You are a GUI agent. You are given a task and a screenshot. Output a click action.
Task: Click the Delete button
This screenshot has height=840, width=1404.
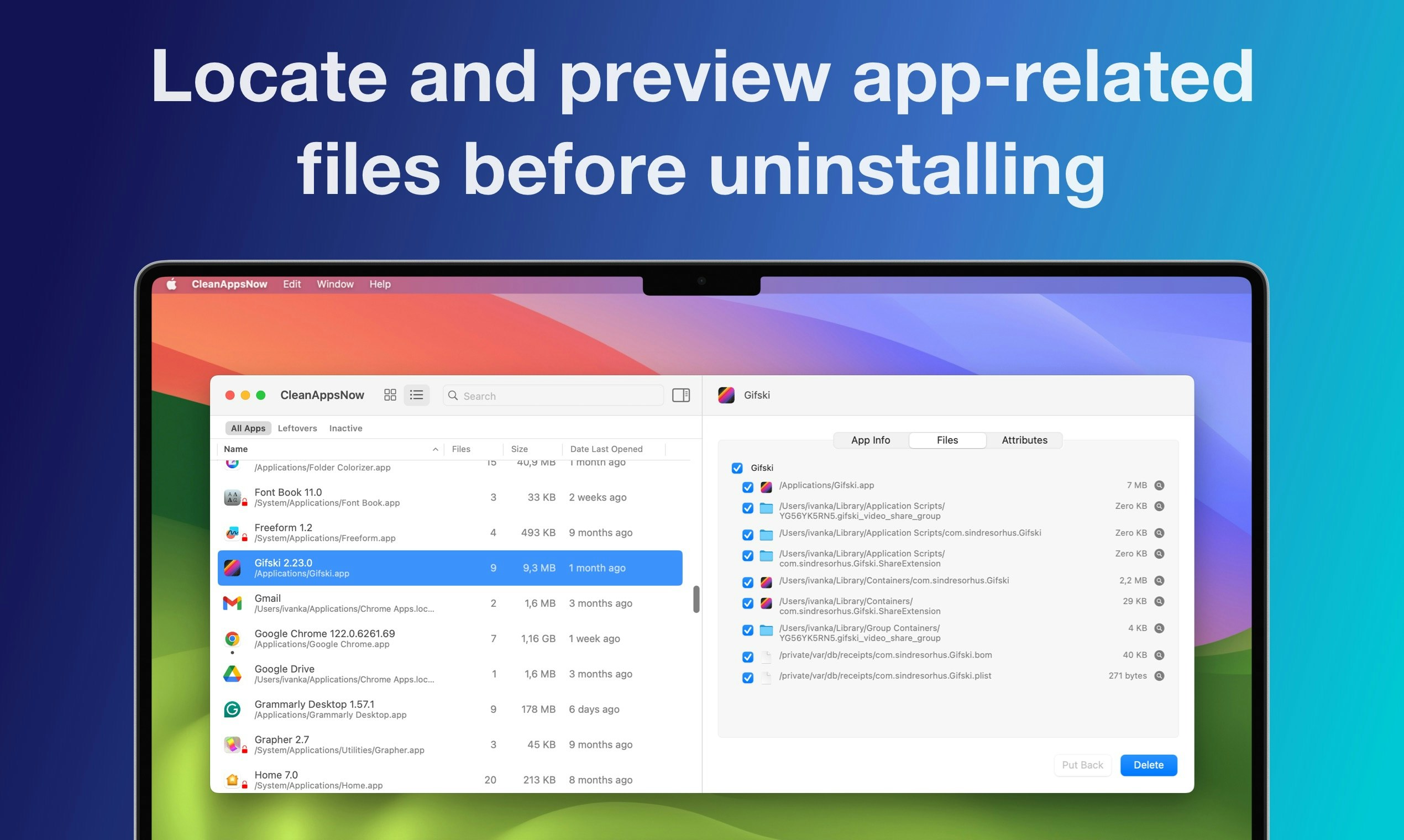pyautogui.click(x=1148, y=765)
